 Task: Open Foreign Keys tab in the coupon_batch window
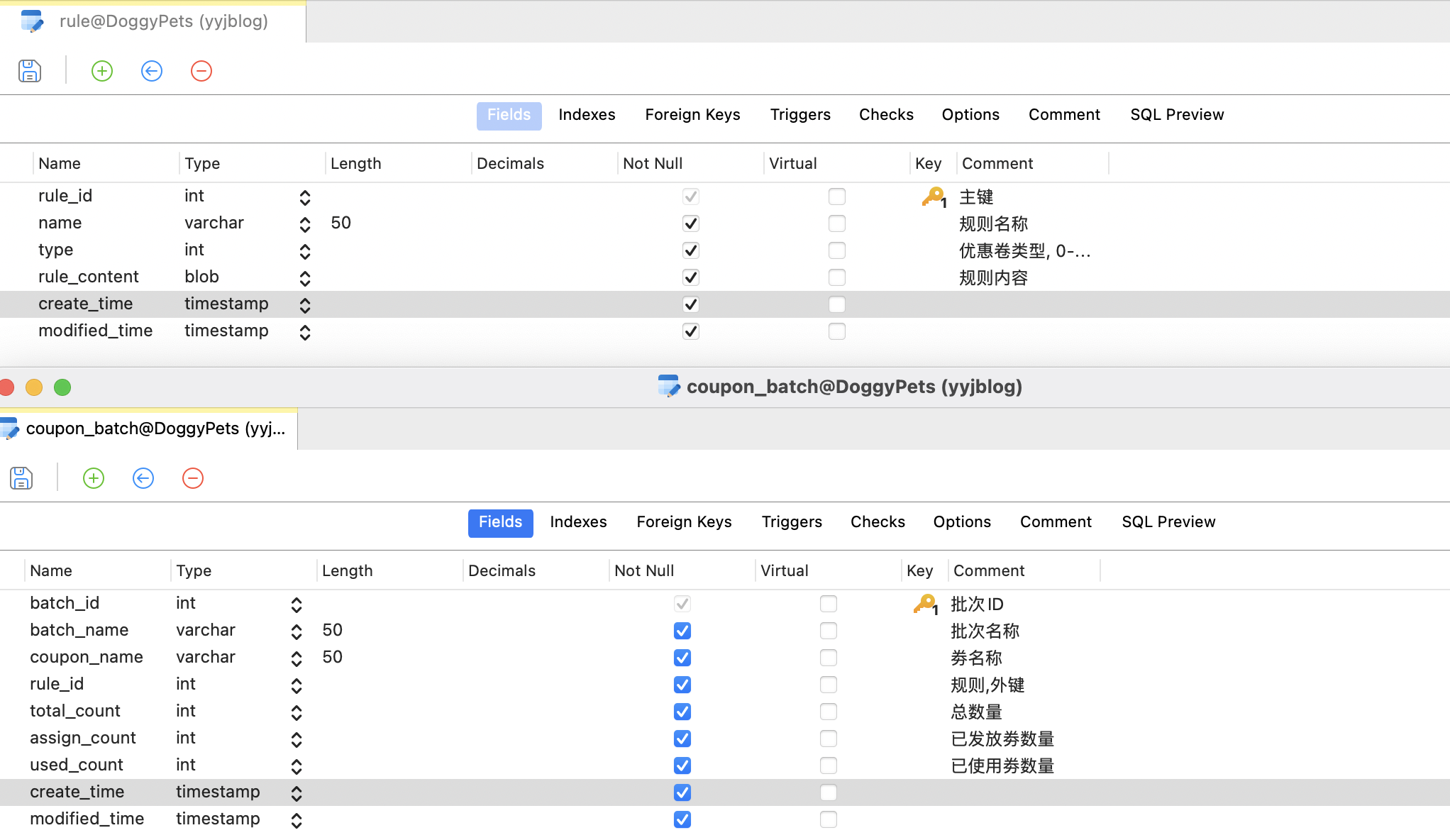(684, 522)
